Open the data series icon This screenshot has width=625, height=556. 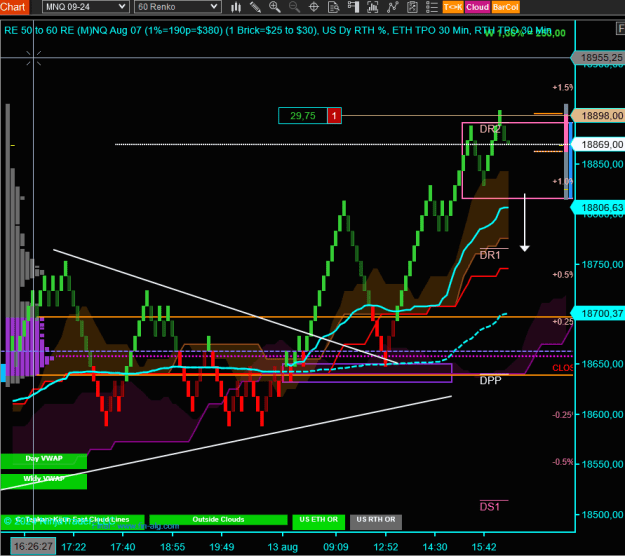pyautogui.click(x=373, y=7)
